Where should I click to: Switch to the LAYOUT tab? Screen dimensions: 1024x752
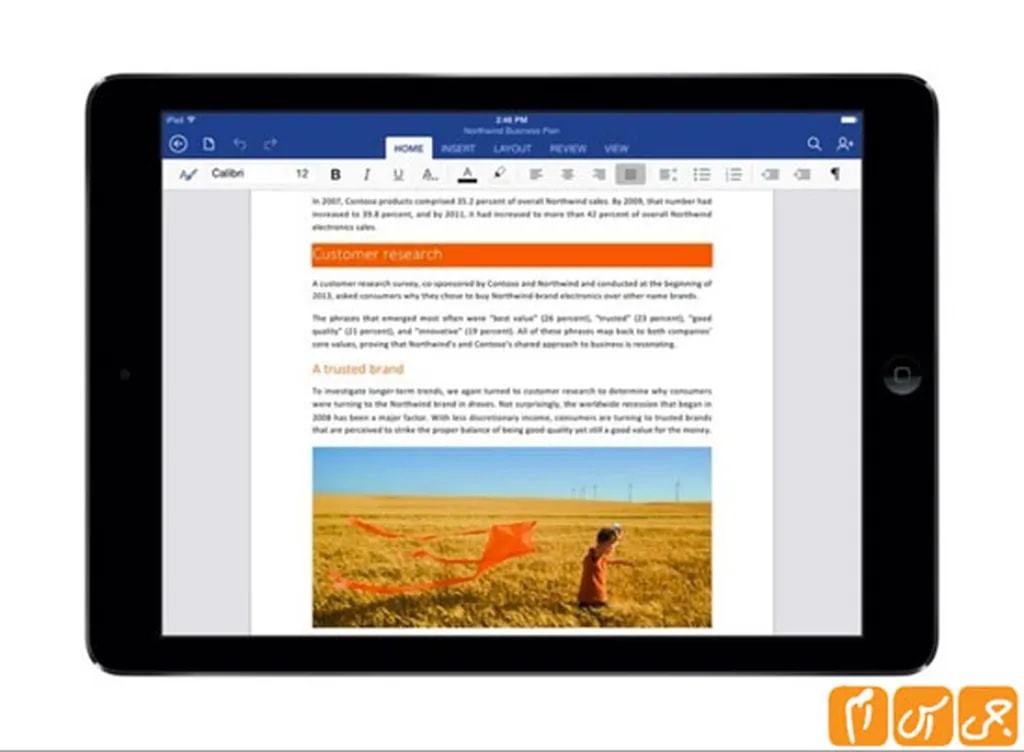(512, 149)
